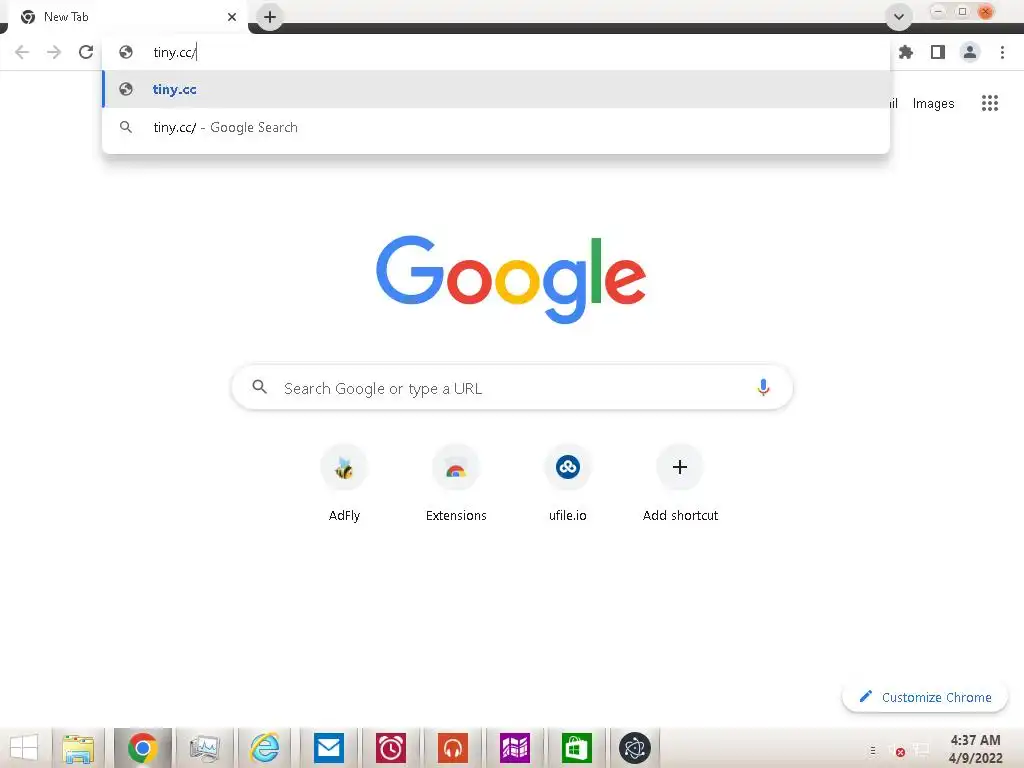Expand the tab search chevron
The width and height of the screenshot is (1024, 768).
click(899, 17)
